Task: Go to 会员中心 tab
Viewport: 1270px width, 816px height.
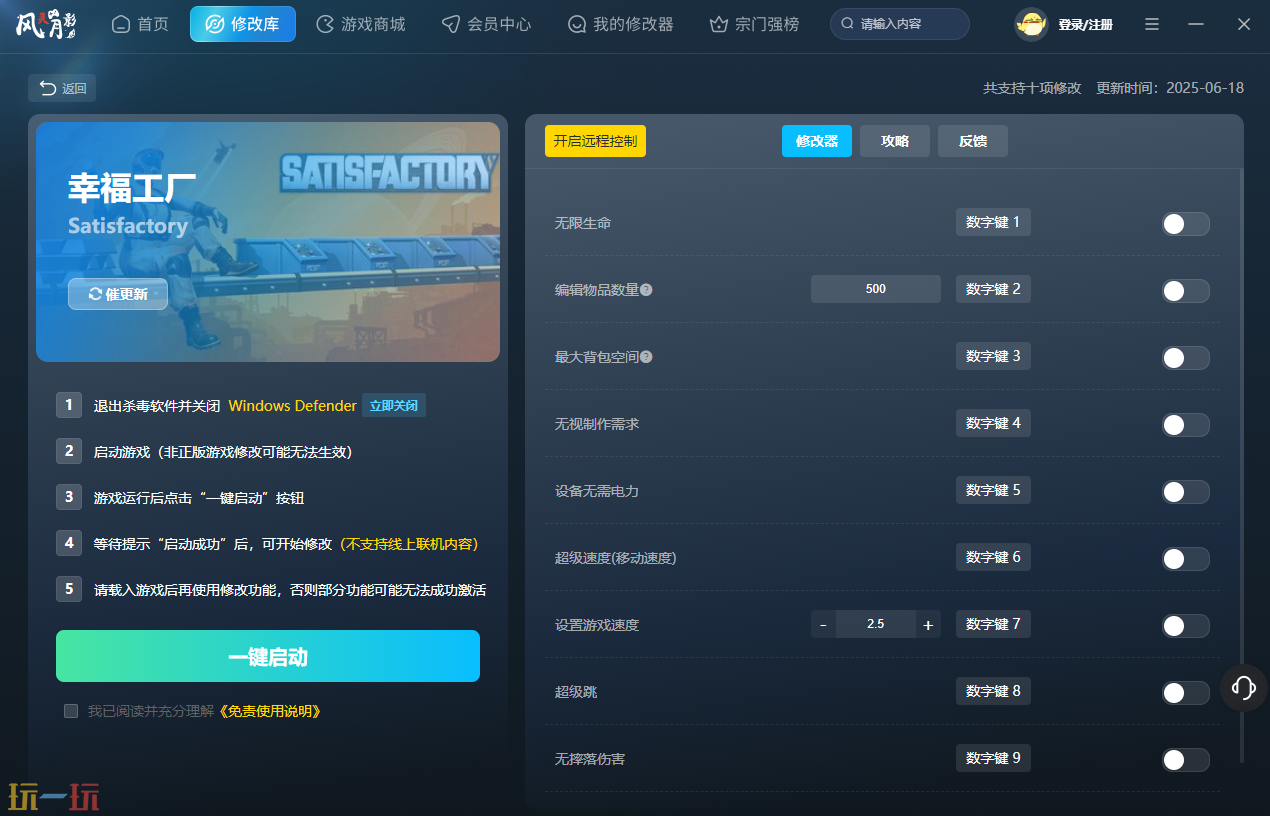Action: click(487, 24)
